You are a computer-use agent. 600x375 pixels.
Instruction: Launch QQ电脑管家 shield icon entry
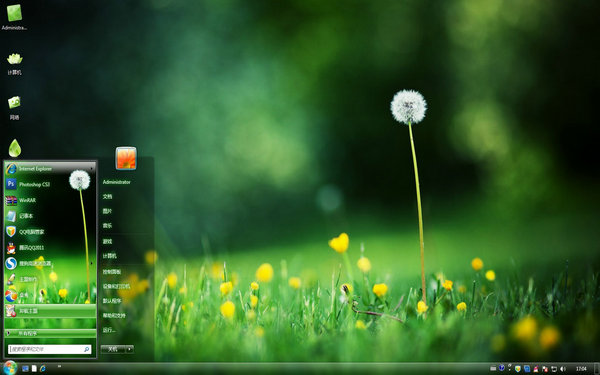(50, 232)
